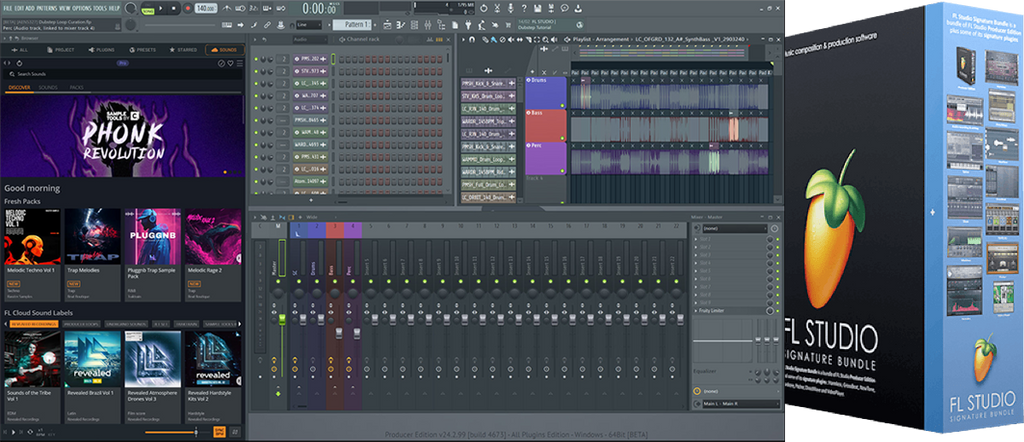
Task: Open the Melodic Techno Vol 1 pack thumbnail
Action: [30, 237]
